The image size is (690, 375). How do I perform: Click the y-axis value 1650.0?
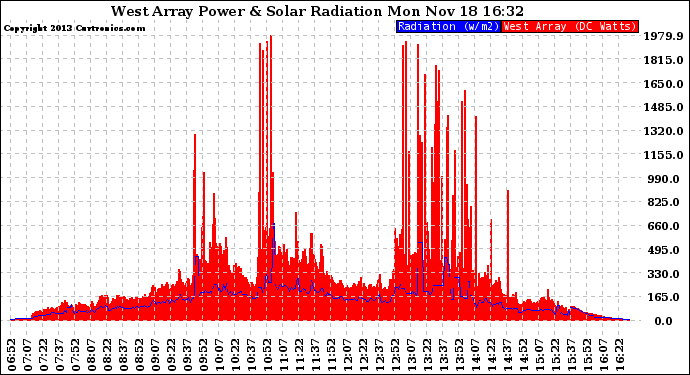(663, 84)
